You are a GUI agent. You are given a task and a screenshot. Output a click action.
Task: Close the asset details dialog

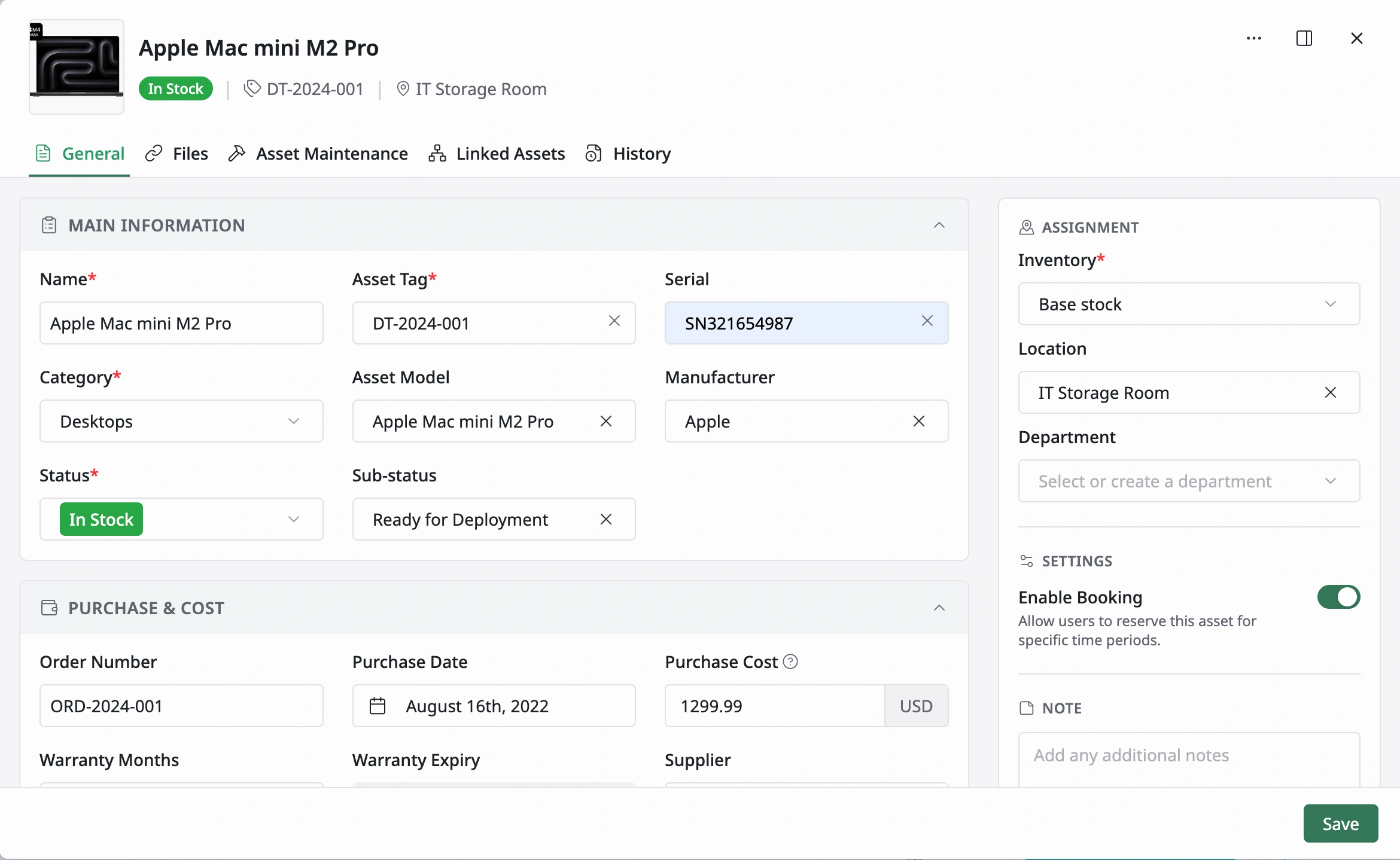click(x=1357, y=38)
